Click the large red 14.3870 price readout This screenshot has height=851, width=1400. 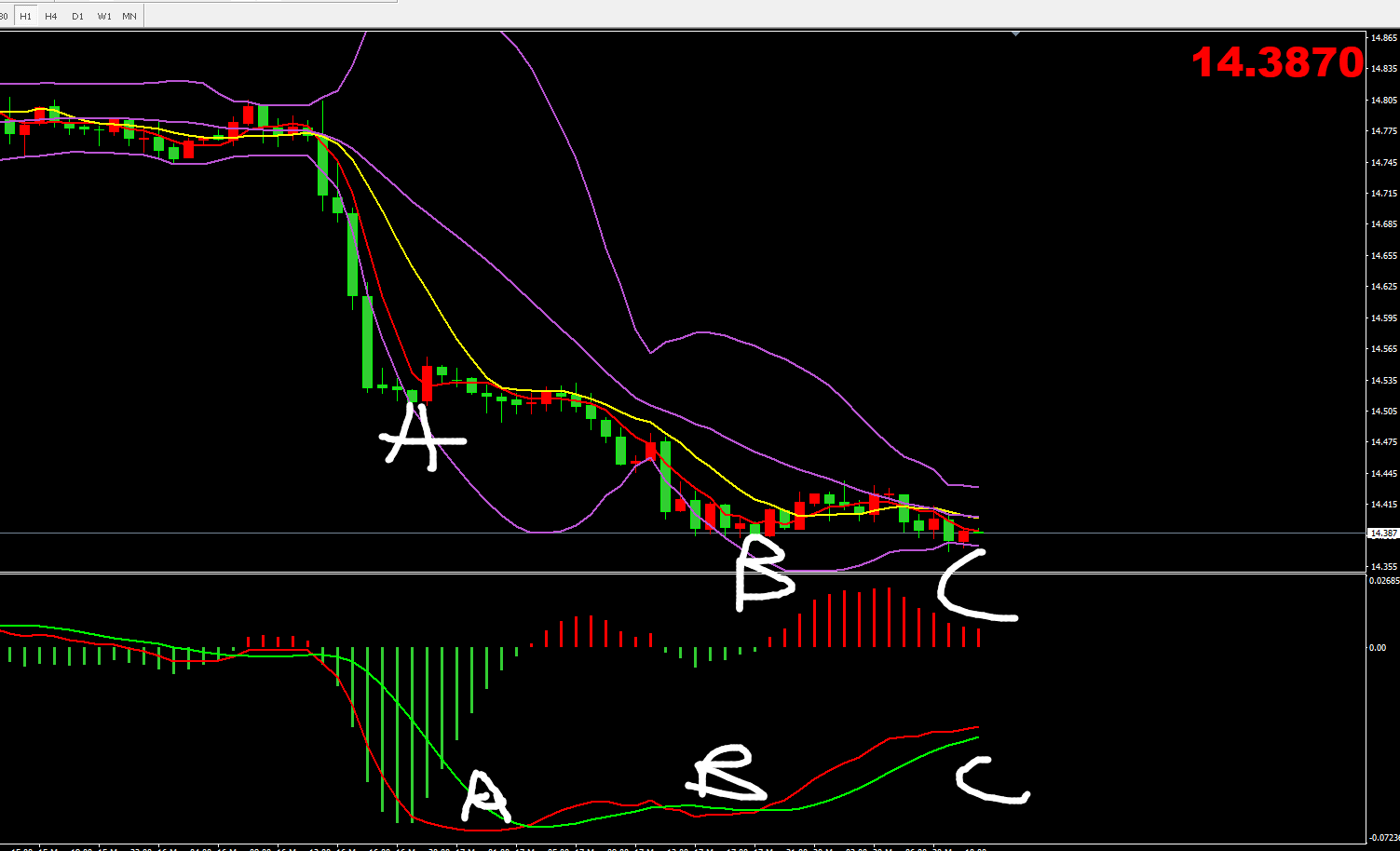[x=1277, y=62]
